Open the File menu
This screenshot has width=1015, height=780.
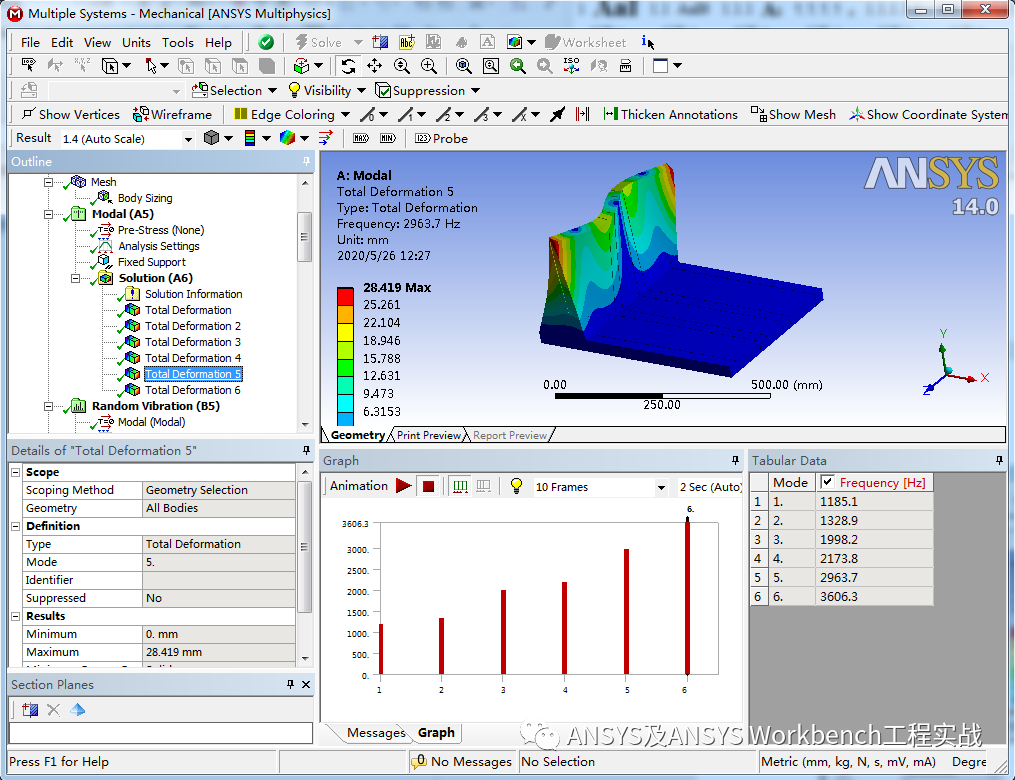30,43
